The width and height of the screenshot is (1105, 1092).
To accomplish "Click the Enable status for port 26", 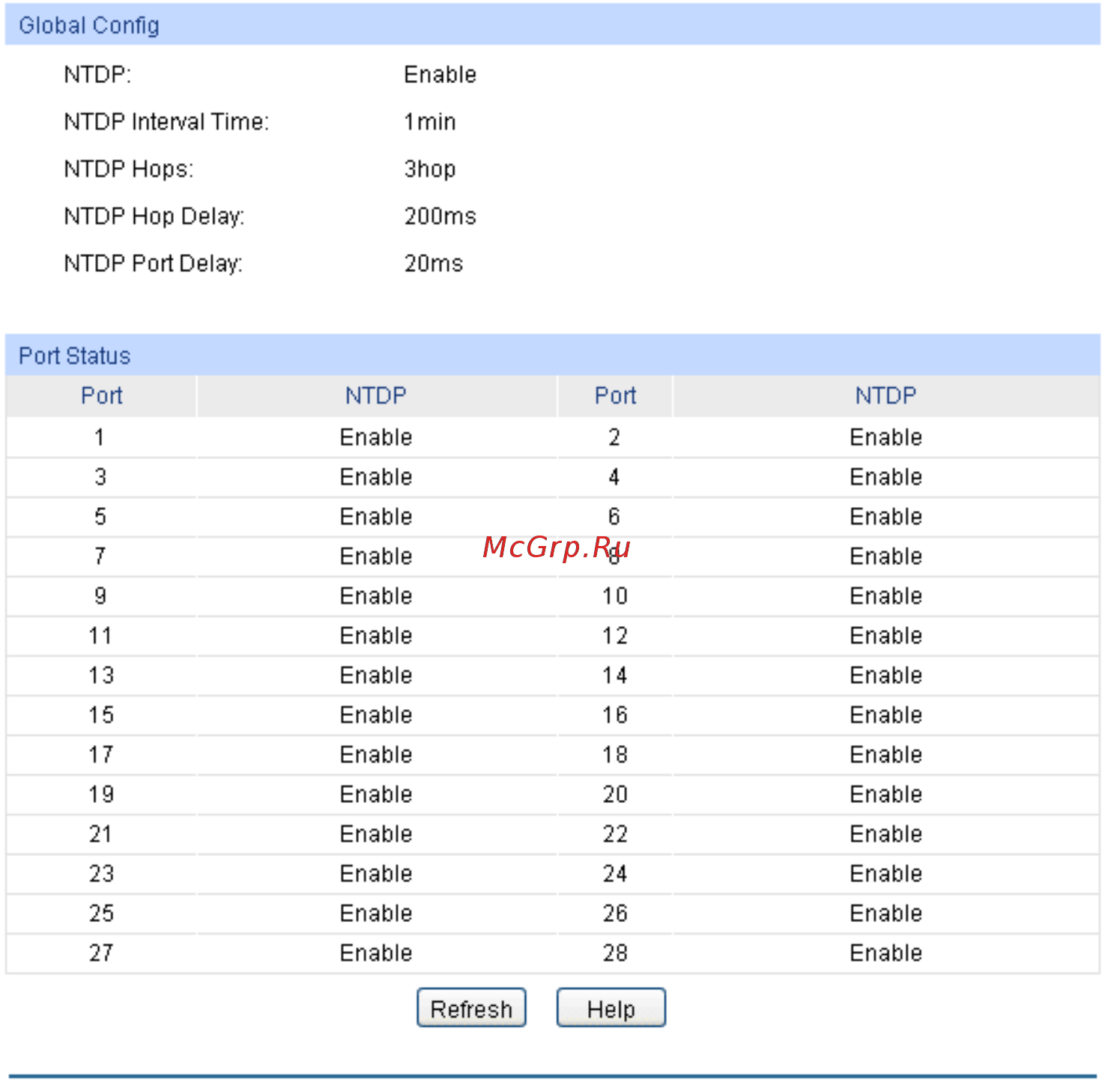I will pyautogui.click(x=885, y=913).
